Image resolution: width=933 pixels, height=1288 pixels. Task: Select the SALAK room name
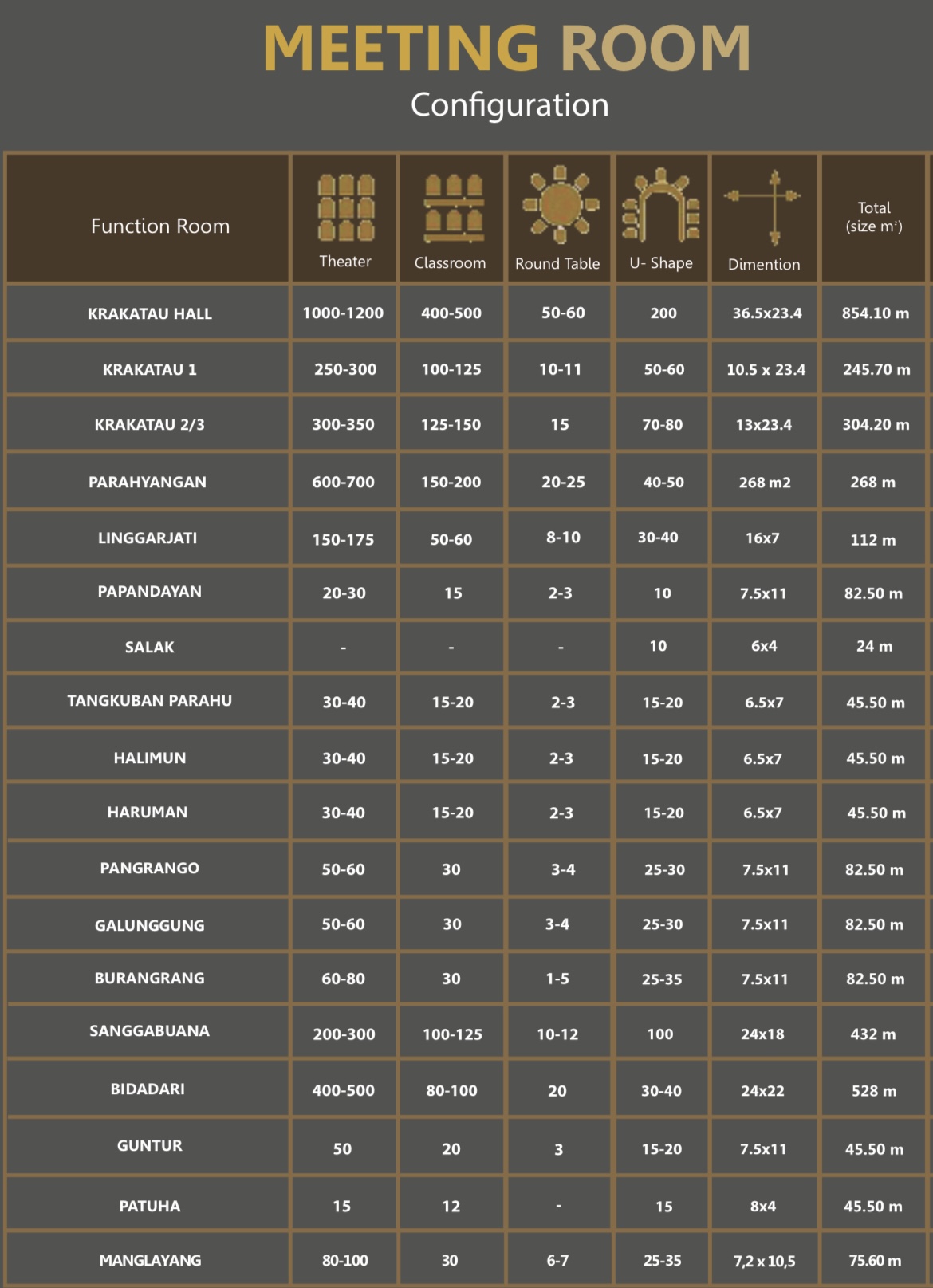(x=150, y=648)
